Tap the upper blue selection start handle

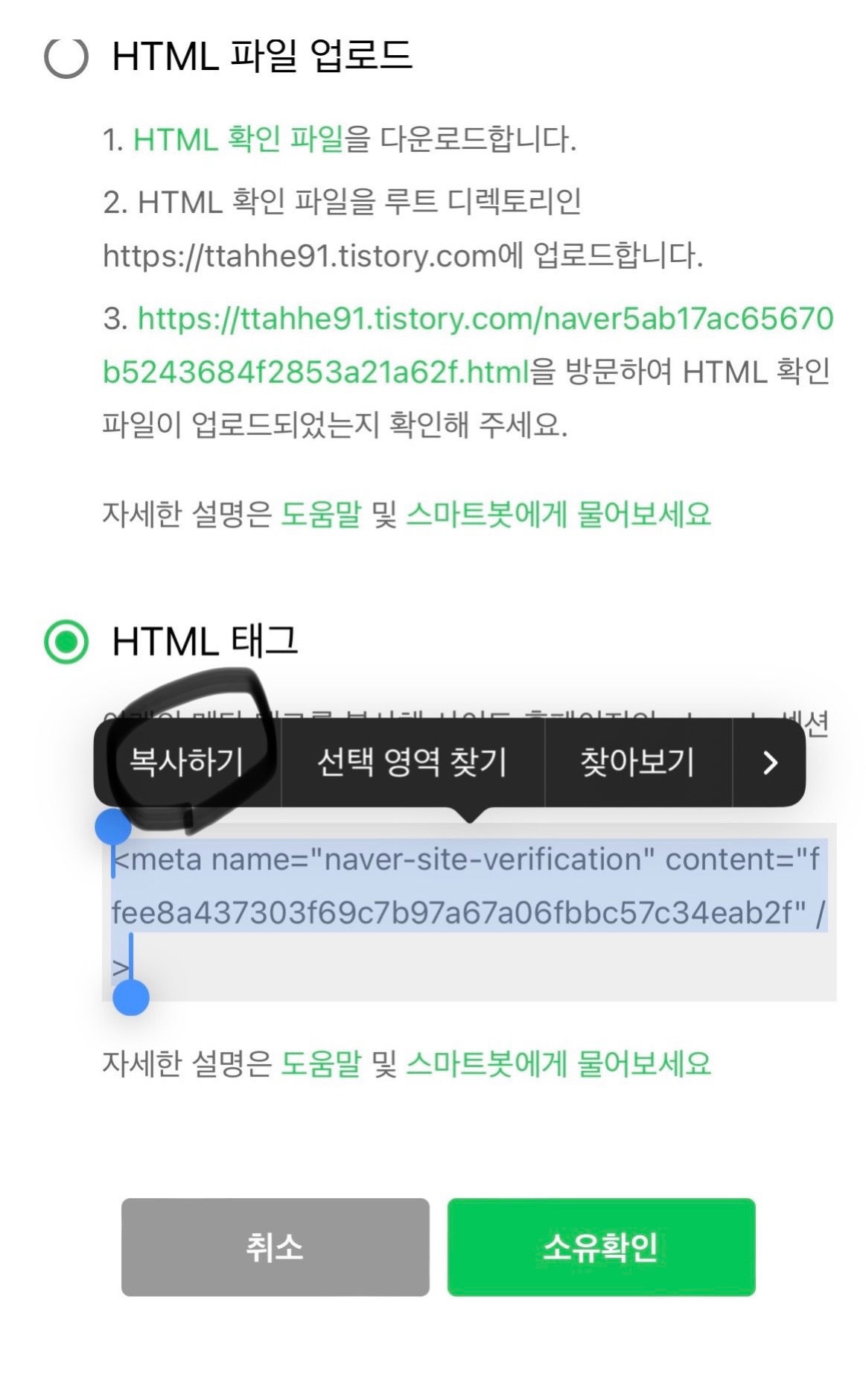click(113, 825)
